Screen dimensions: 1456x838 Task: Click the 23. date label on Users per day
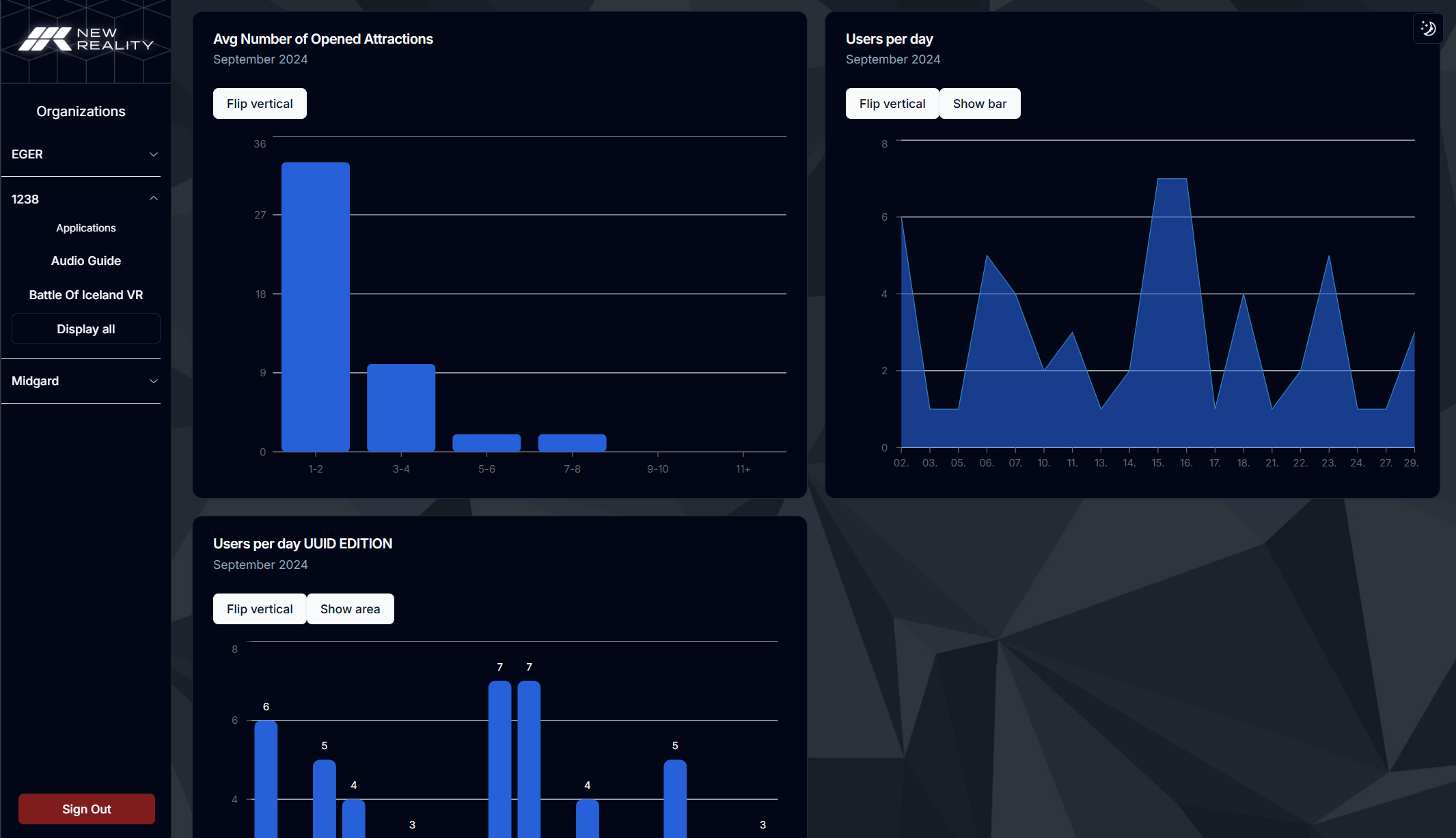click(x=1329, y=463)
